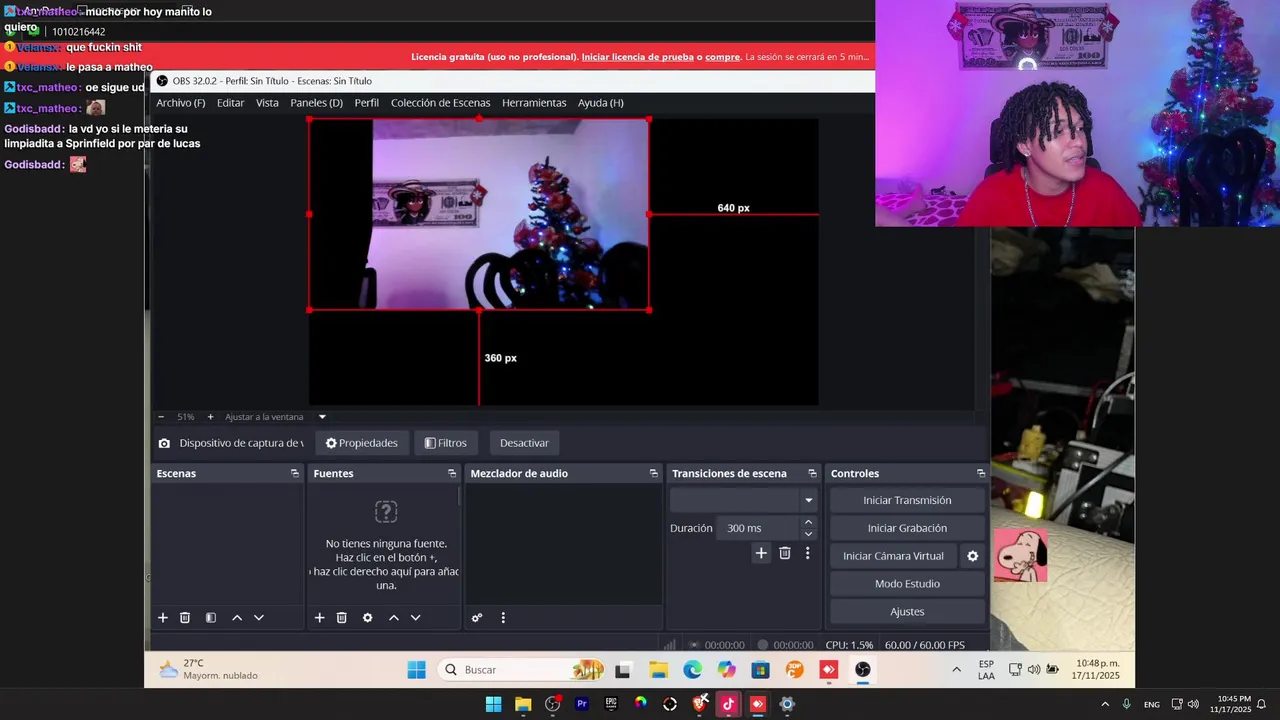Click Buscar search box in inner taskbar
Image resolution: width=1280 pixels, height=720 pixels.
521,670
